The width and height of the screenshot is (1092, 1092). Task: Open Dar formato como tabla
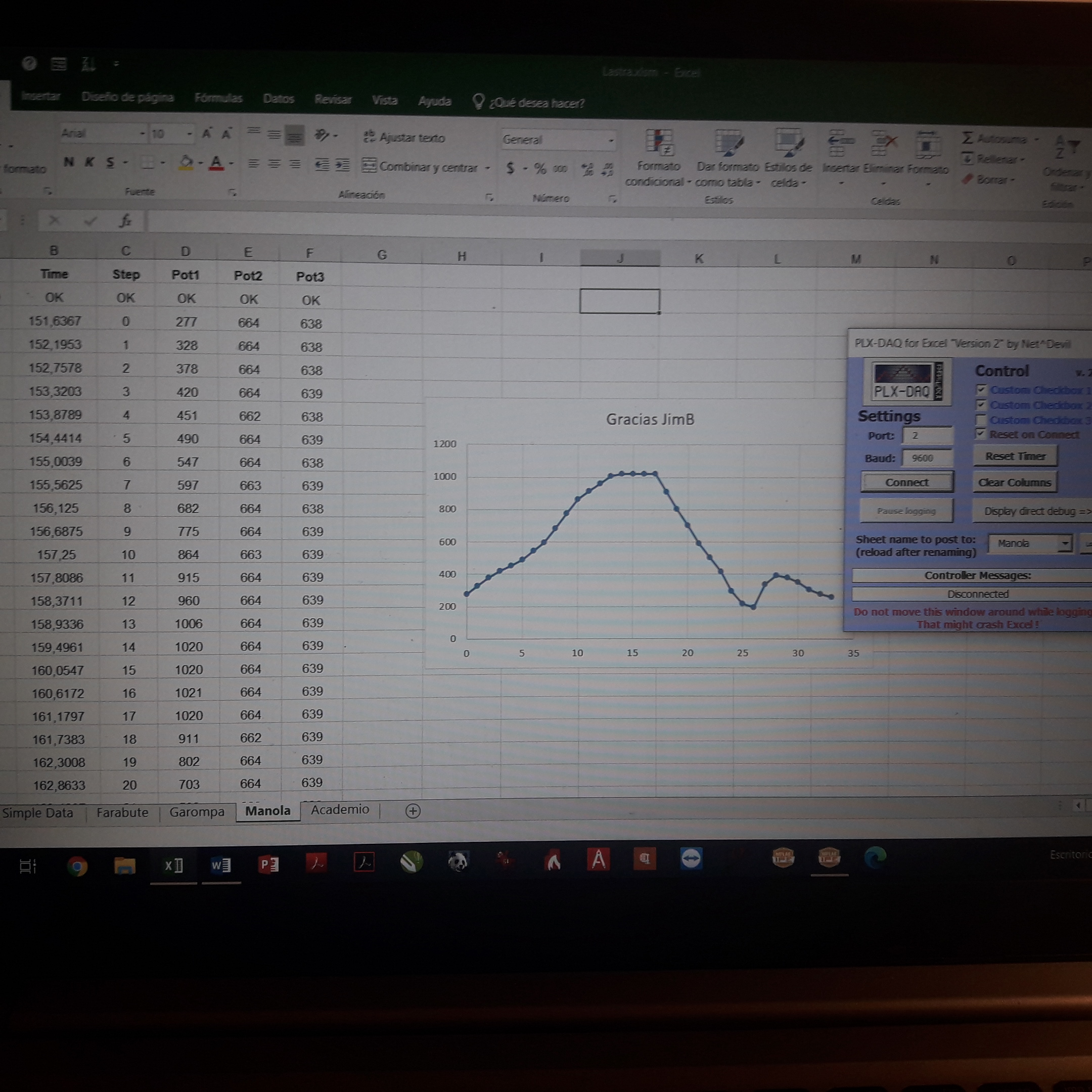727,159
